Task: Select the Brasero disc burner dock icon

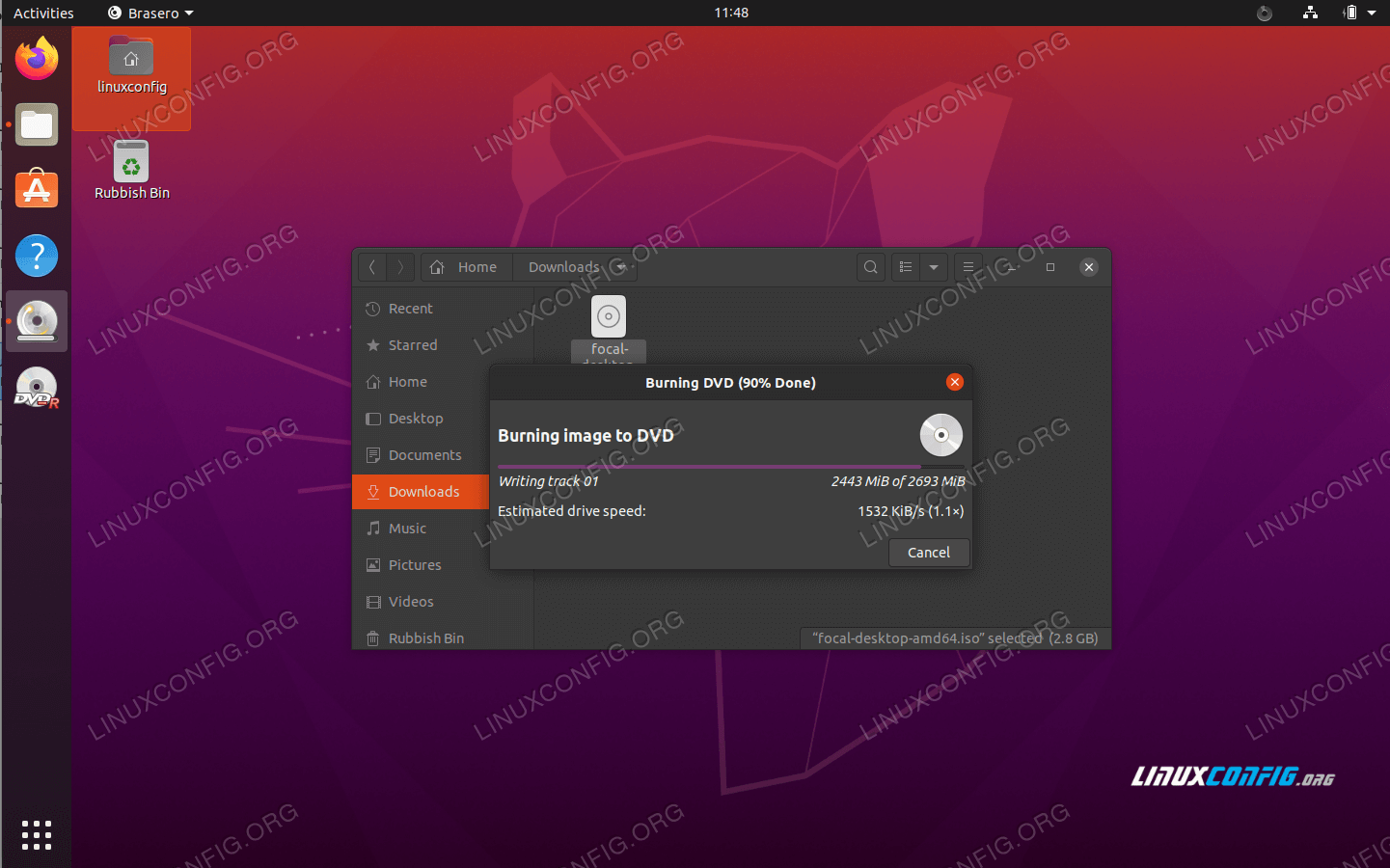Action: 37,321
